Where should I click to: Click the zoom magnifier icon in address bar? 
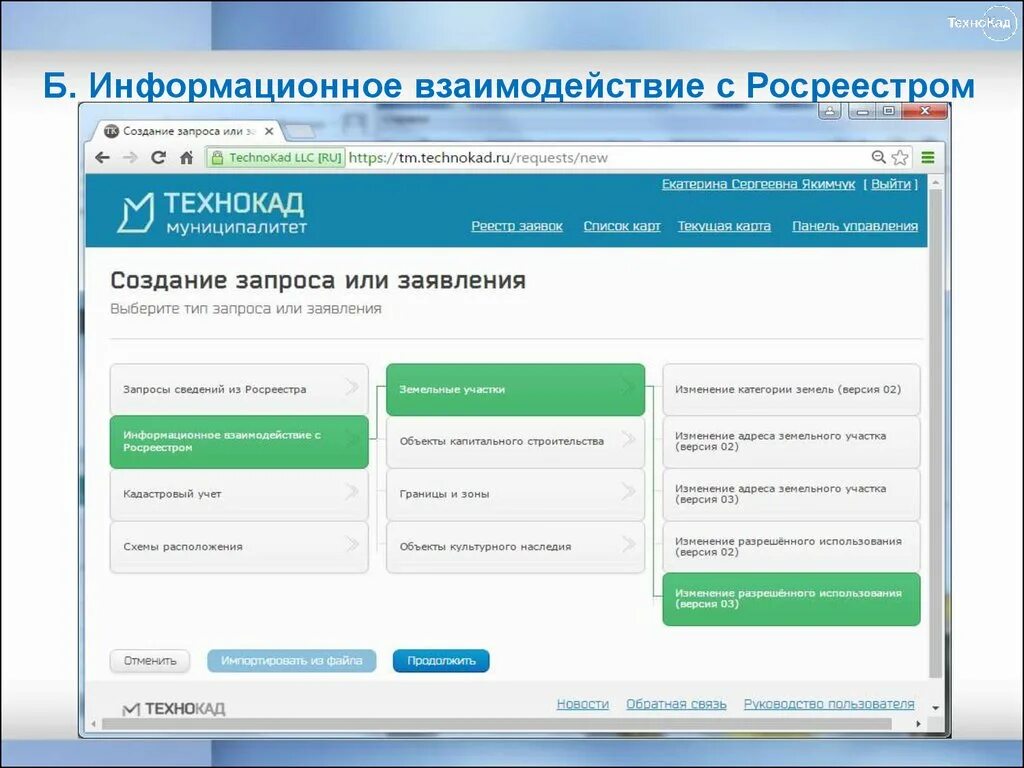pos(878,157)
